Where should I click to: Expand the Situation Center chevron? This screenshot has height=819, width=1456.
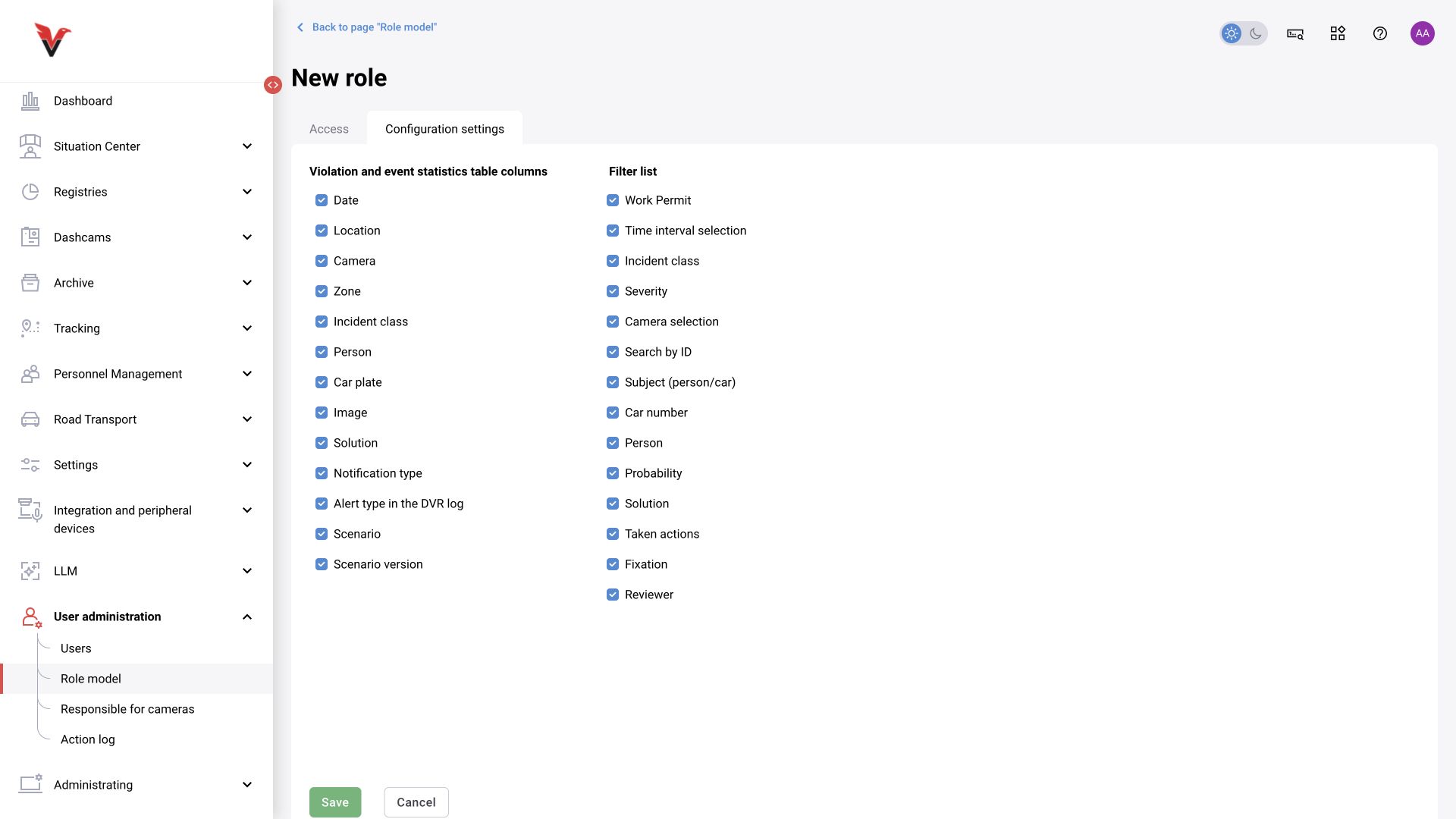[247, 146]
